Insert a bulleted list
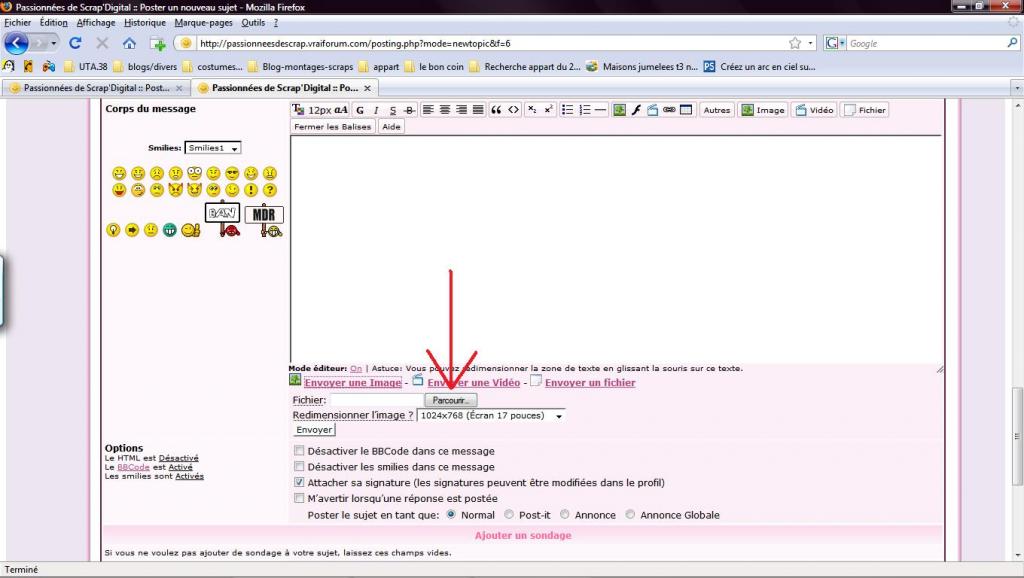Image resolution: width=1024 pixels, height=578 pixels. tap(568, 110)
